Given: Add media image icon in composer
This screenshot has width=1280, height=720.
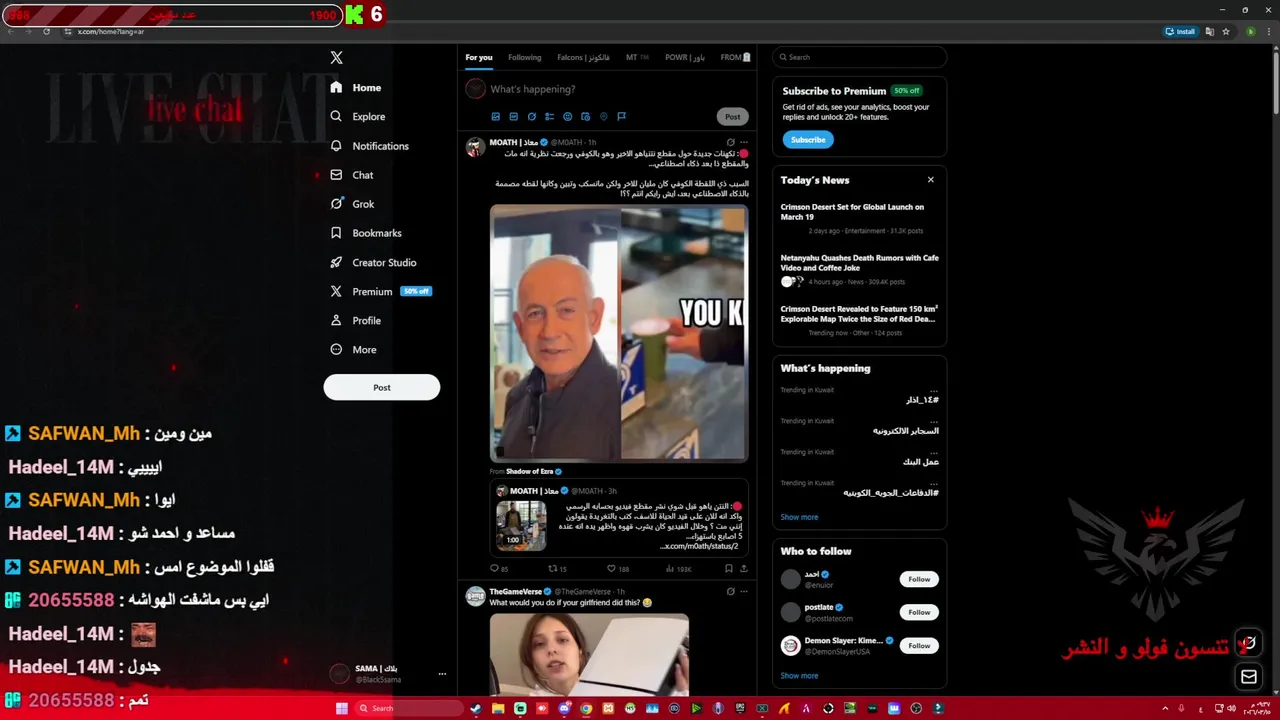Looking at the screenshot, I should [x=495, y=116].
